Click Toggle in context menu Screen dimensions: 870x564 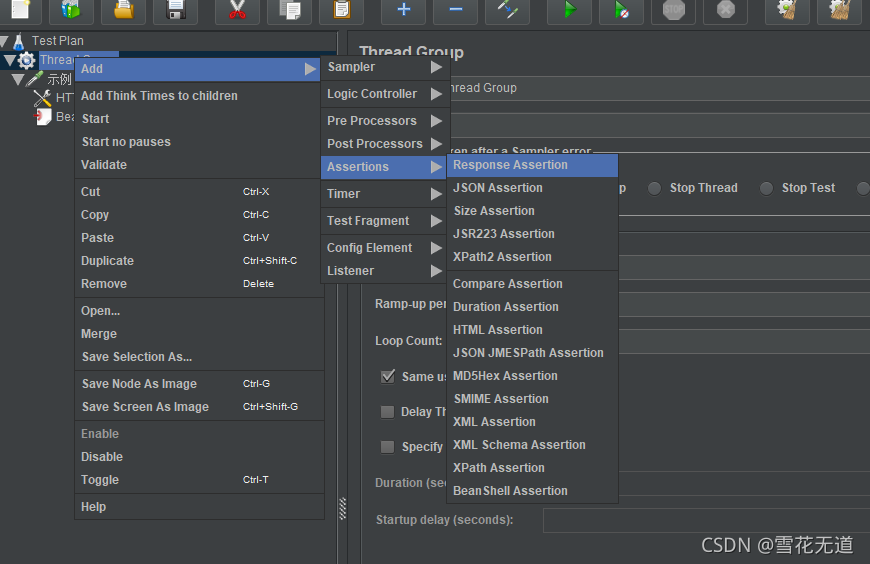click(199, 480)
